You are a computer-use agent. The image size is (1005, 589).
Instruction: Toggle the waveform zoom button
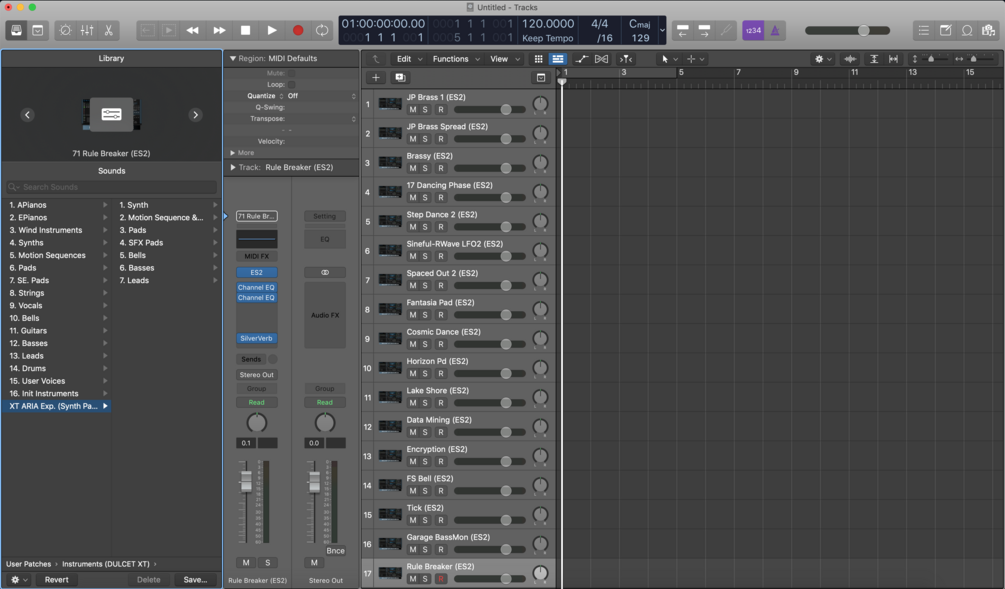pos(850,59)
